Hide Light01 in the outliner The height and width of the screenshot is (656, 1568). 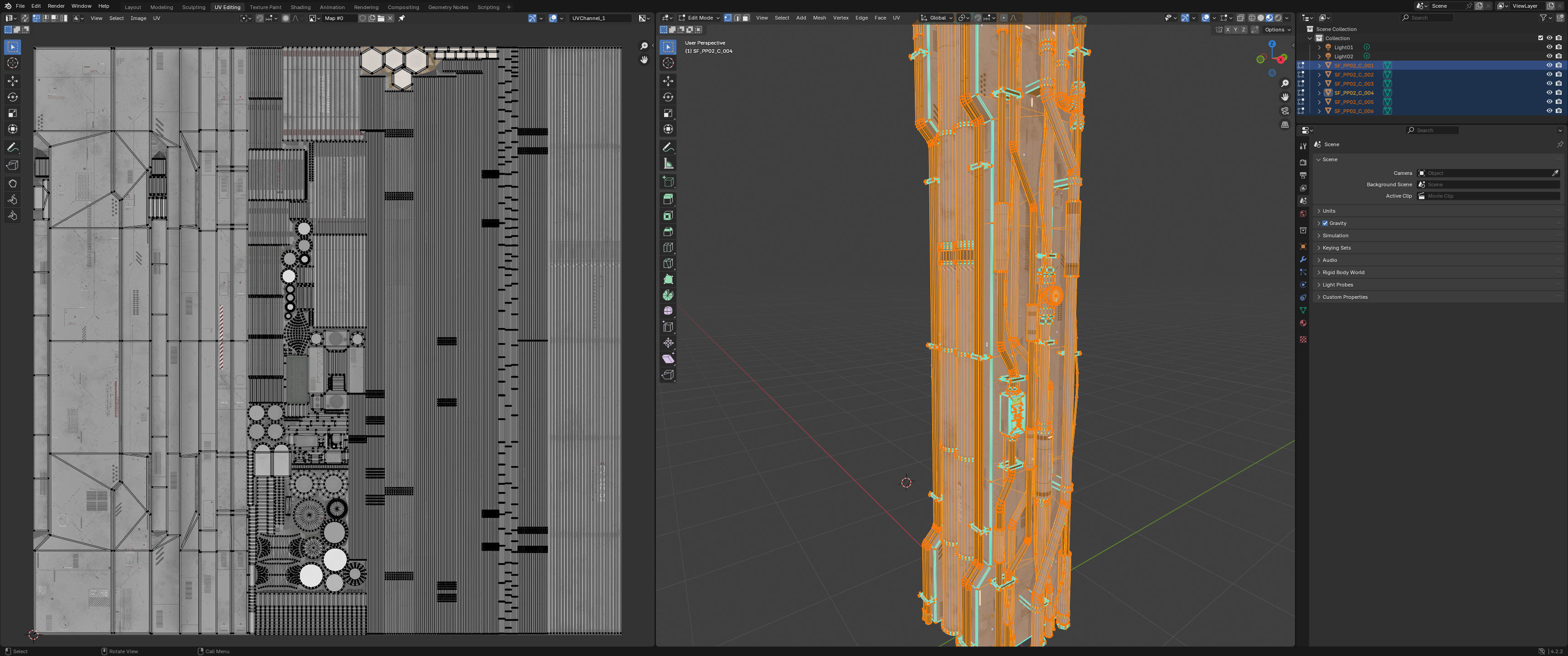(1549, 47)
